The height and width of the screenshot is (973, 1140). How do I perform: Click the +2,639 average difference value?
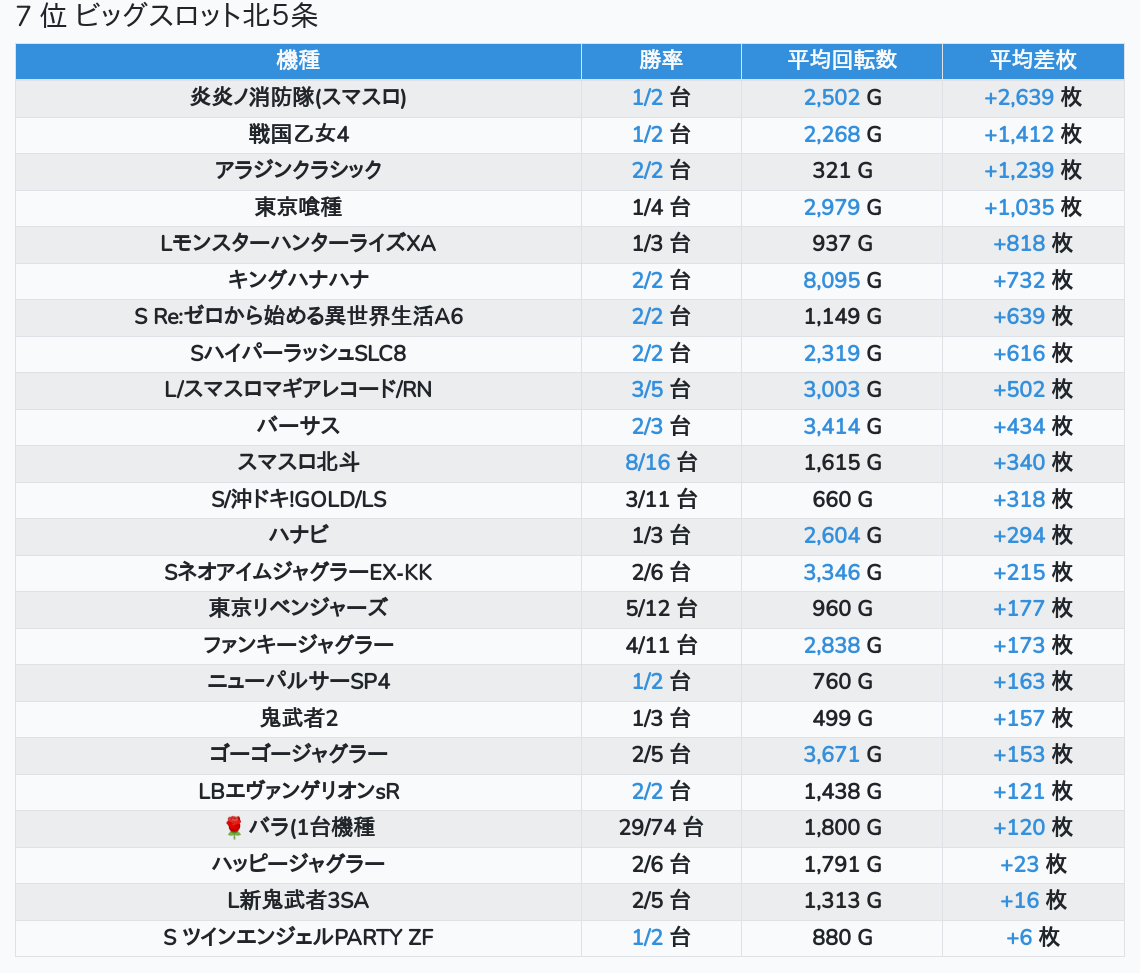click(1019, 97)
